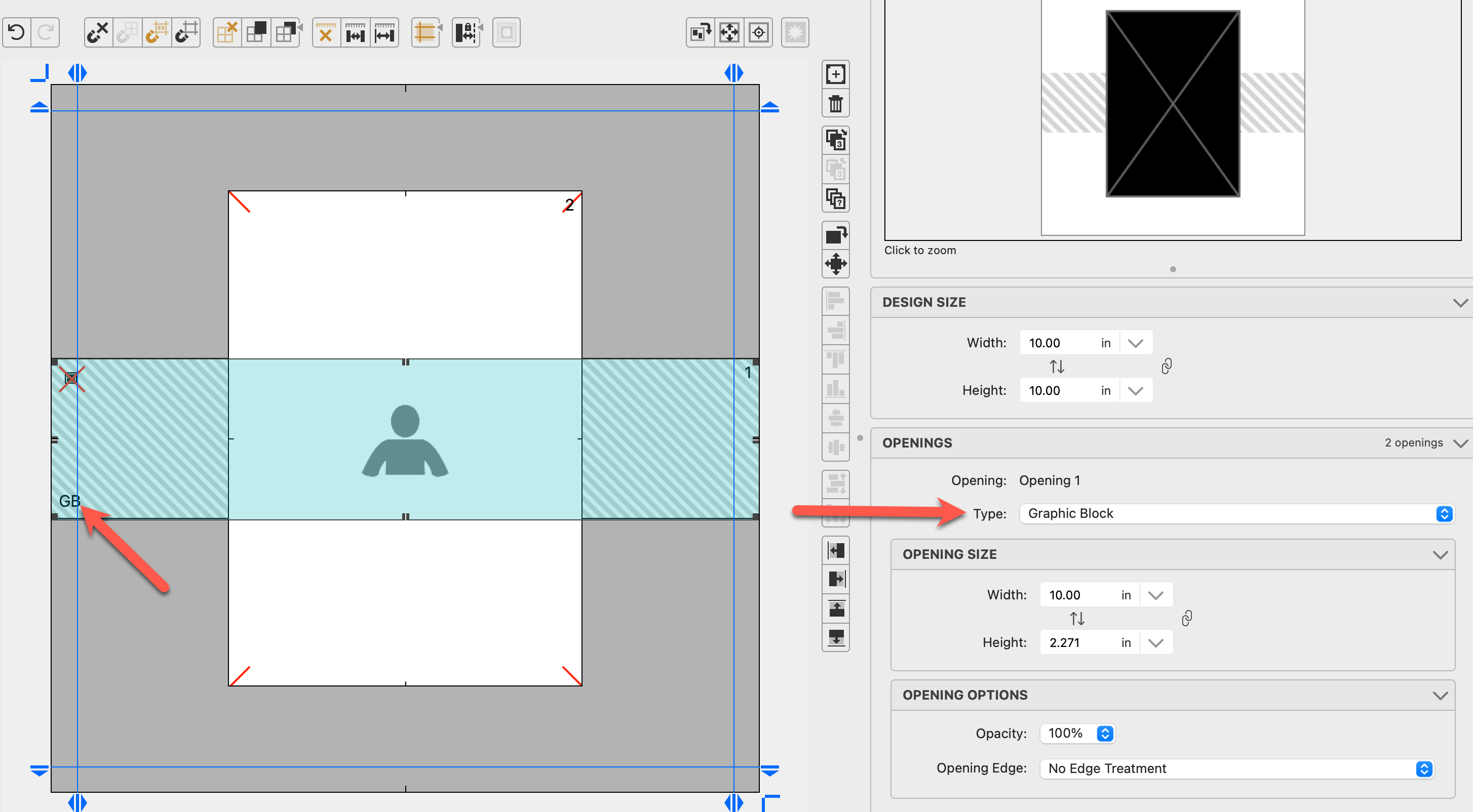This screenshot has width=1473, height=812.
Task: Collapse the OPENING OPTIONS section
Action: pos(1440,696)
